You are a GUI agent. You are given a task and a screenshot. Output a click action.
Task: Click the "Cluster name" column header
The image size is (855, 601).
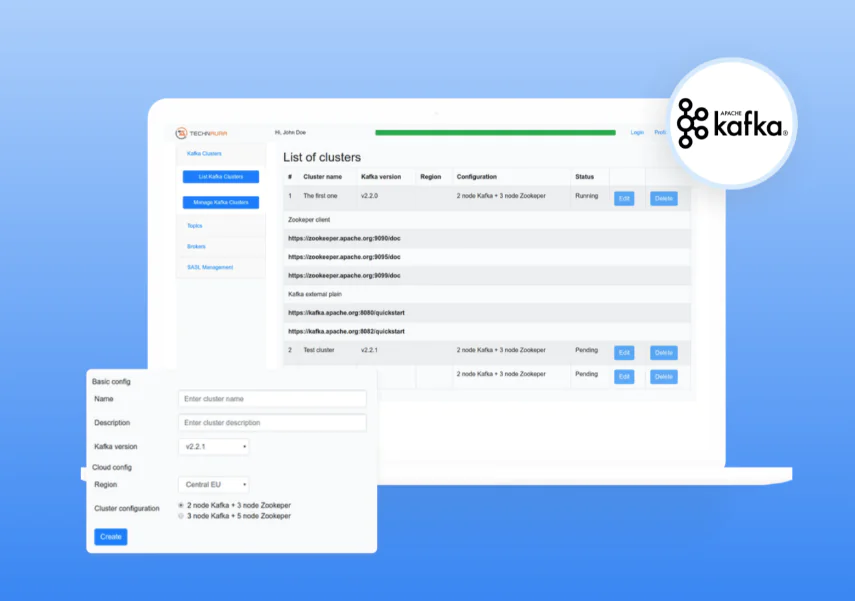tap(322, 177)
